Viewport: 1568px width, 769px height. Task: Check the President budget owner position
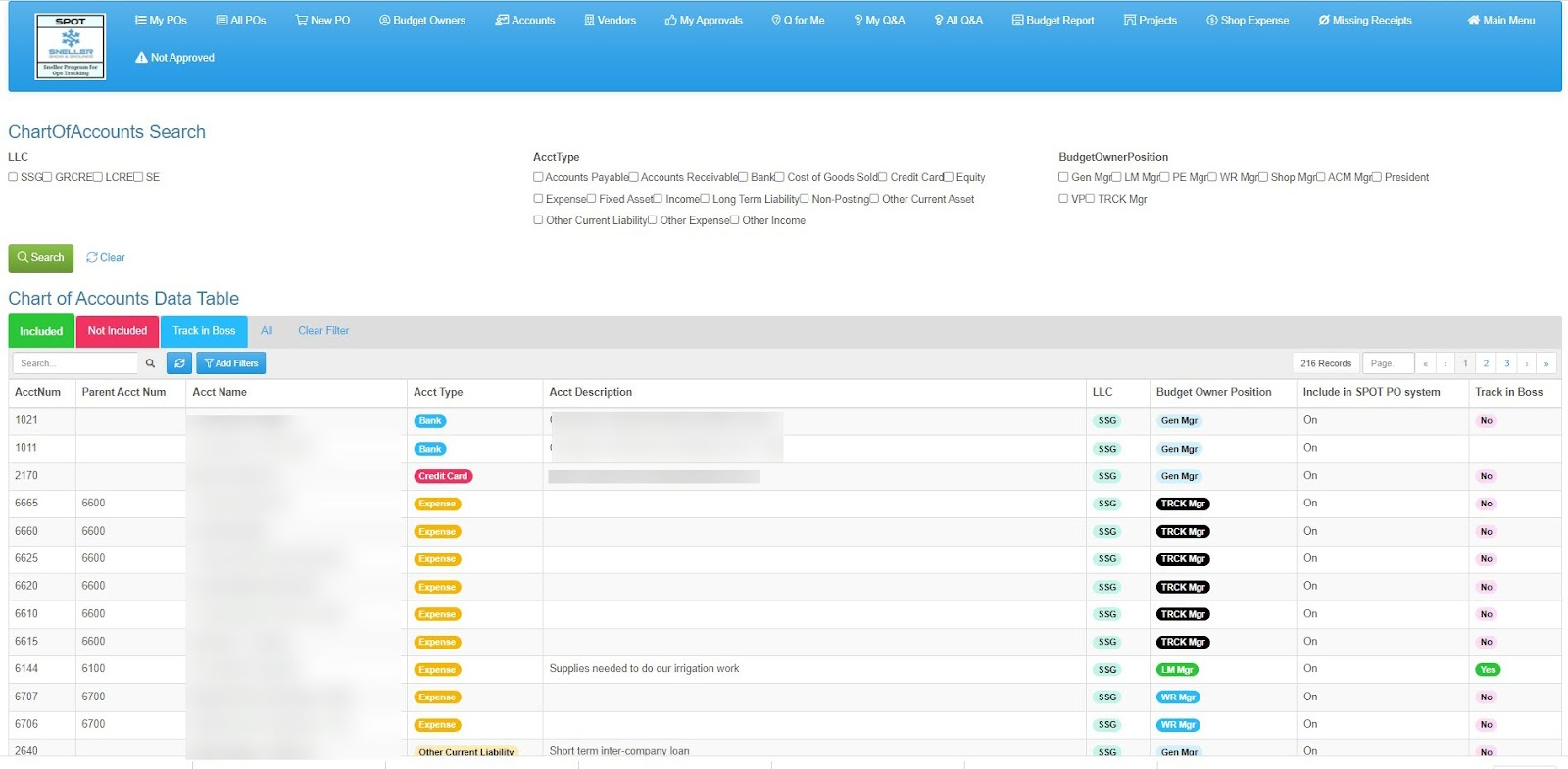[x=1377, y=177]
